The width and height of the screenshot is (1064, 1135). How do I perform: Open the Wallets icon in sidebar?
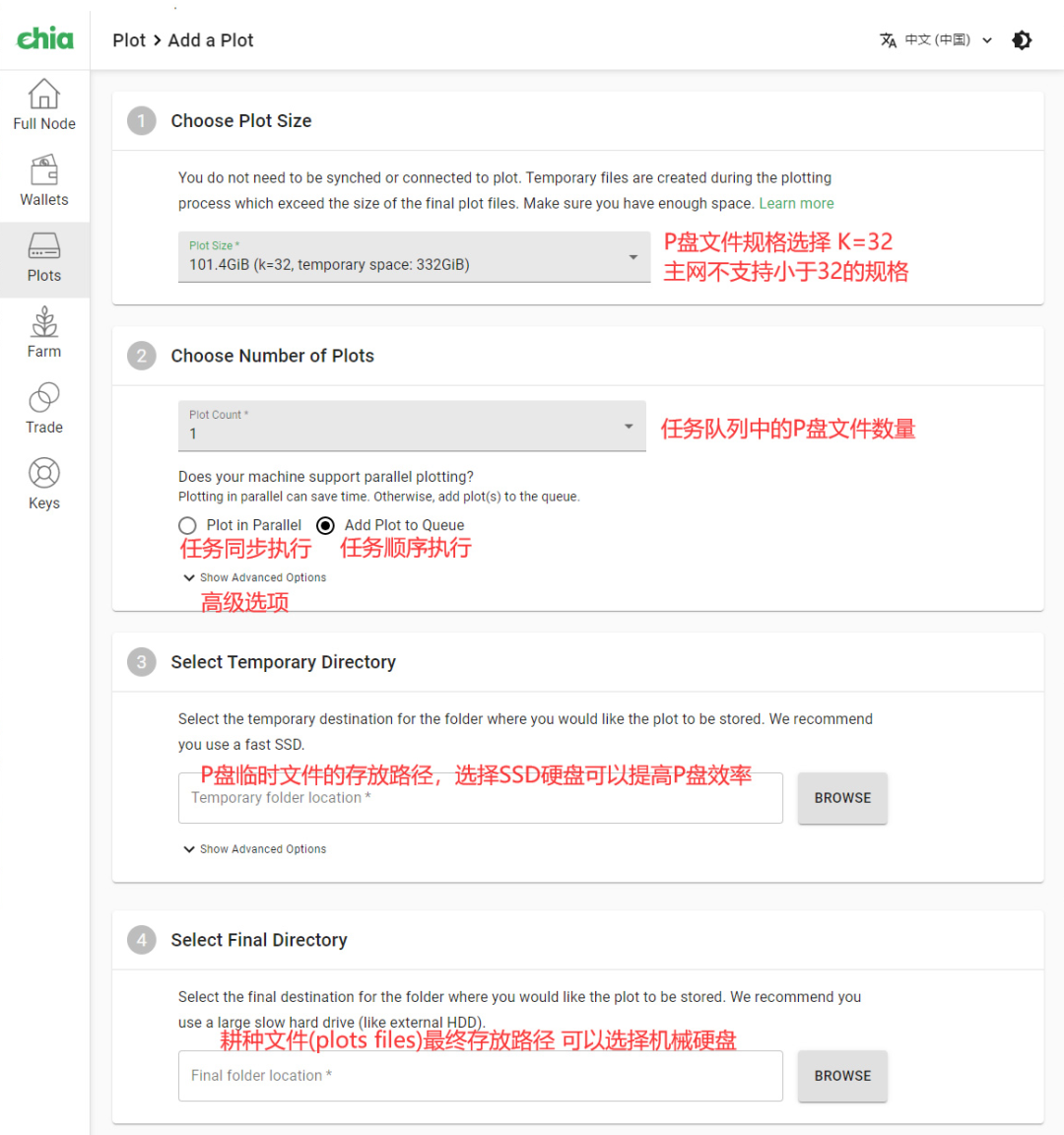44,170
